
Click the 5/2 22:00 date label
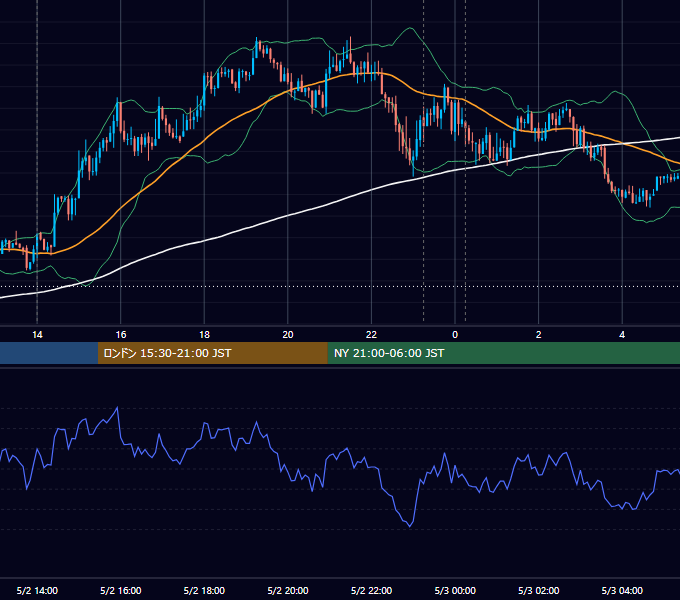coord(371,590)
